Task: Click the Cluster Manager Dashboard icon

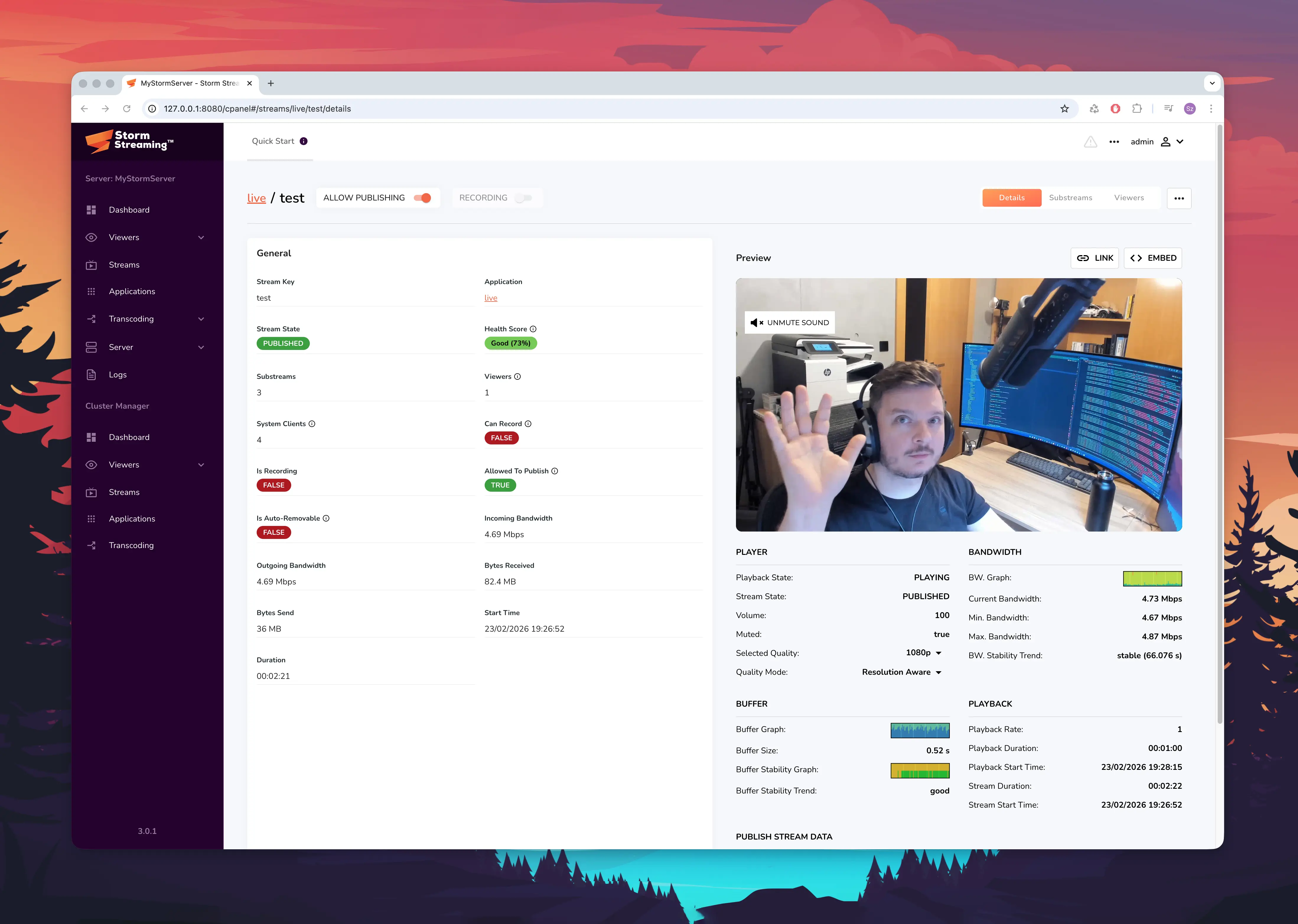Action: point(91,437)
